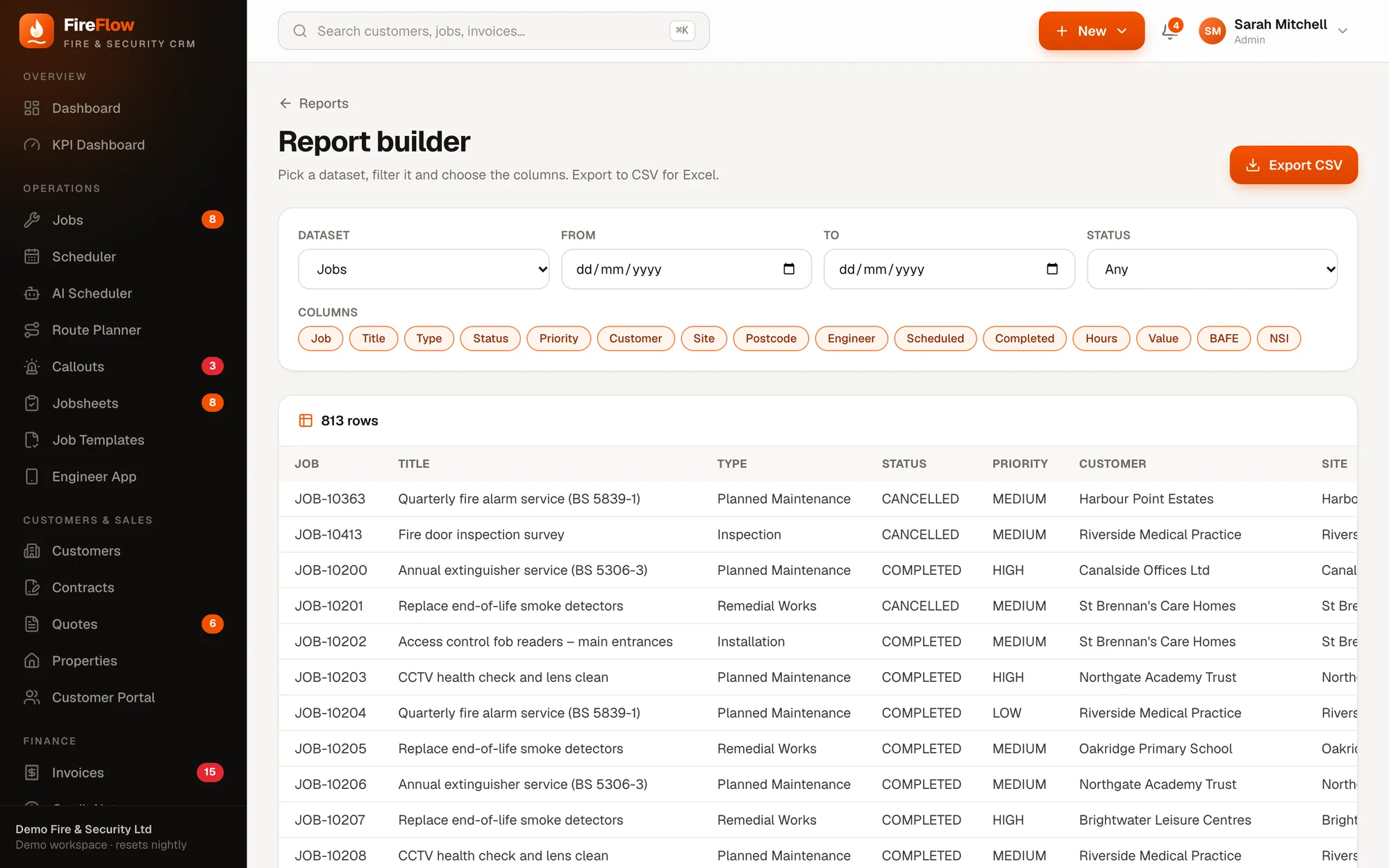Click the 813 rows table icon
Image resolution: width=1389 pixels, height=868 pixels.
coord(306,421)
